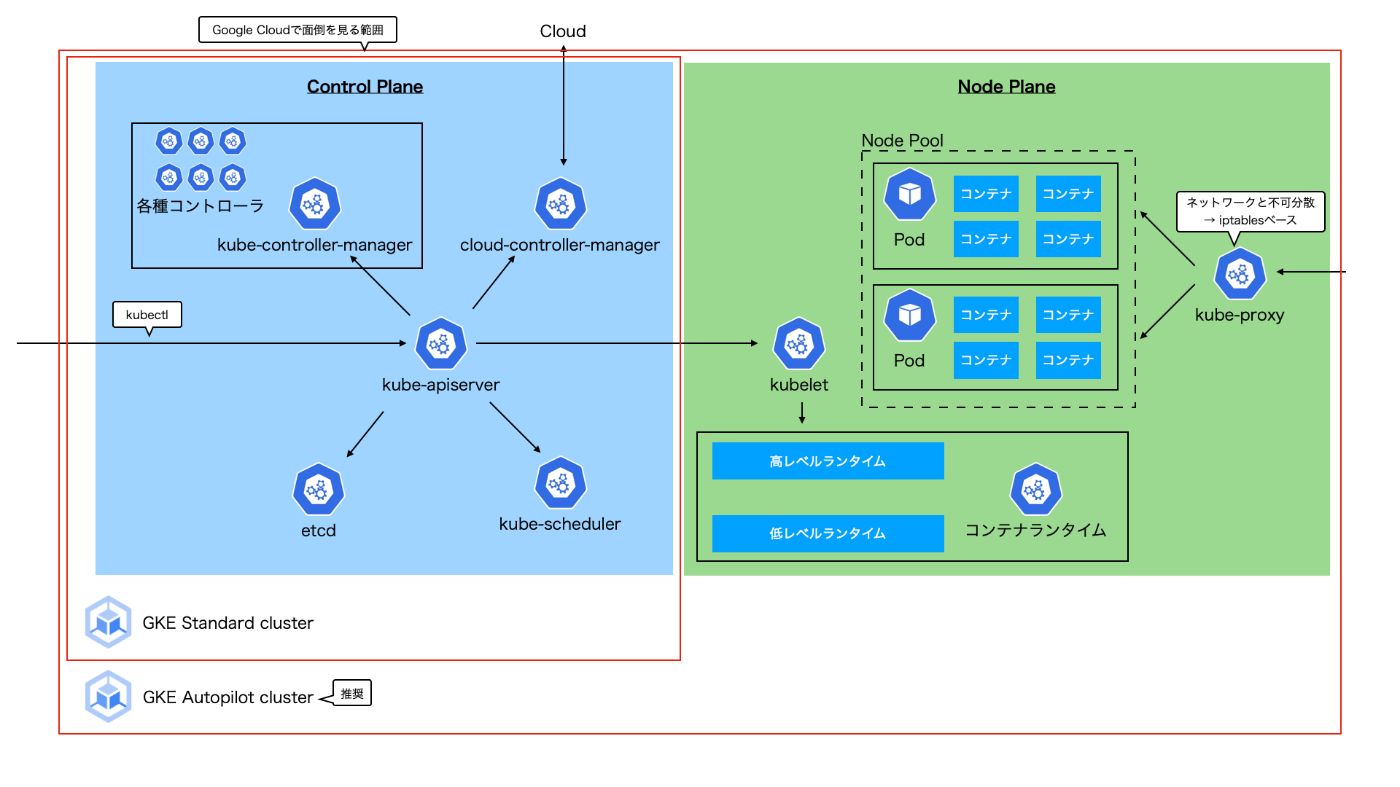The width and height of the screenshot is (1400, 787).
Task: Select the kubelet icon
Action: click(x=798, y=345)
